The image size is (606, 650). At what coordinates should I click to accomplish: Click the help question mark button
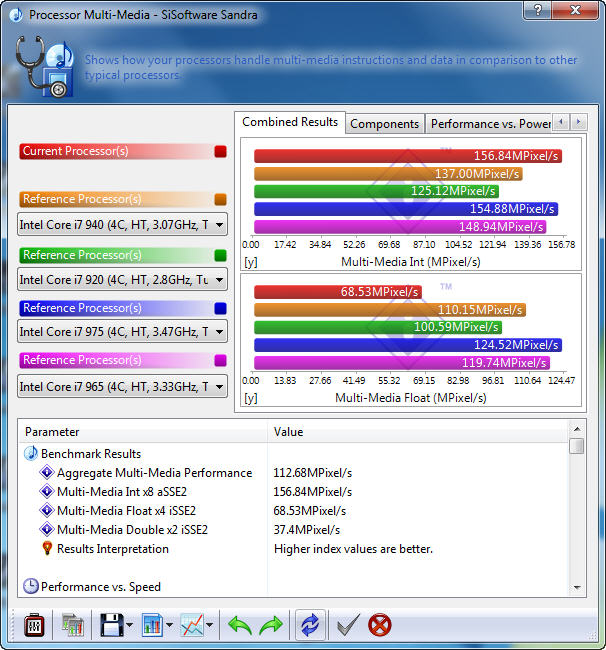[x=538, y=10]
